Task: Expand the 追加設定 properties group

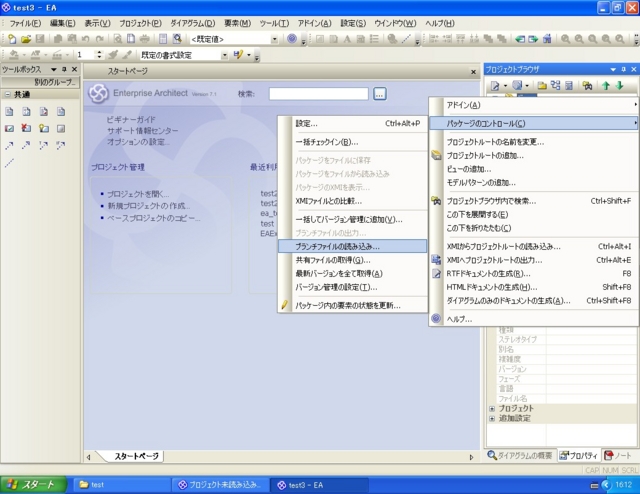Action: pos(492,418)
